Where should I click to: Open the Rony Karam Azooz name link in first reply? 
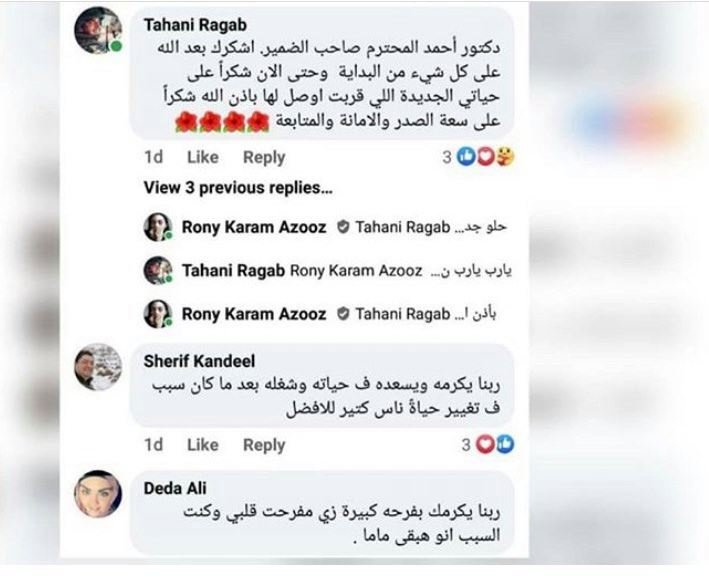click(x=254, y=227)
